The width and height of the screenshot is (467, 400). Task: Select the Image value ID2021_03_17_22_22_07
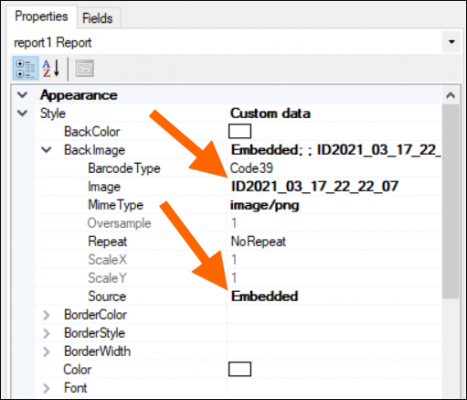click(314, 186)
